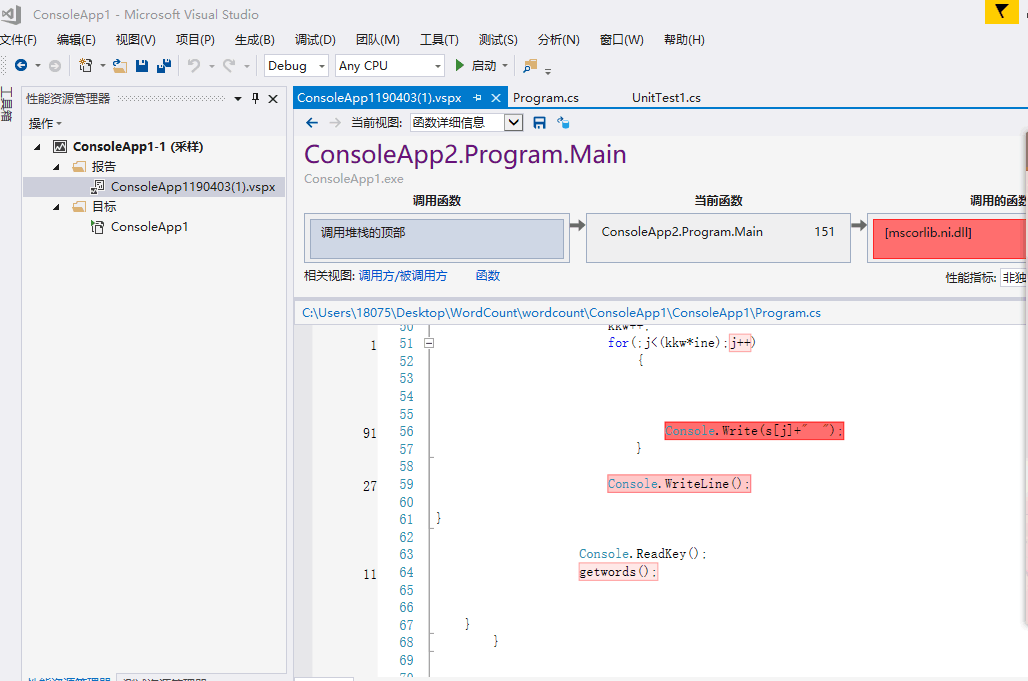Click the Undo toolbar icon

[194, 66]
